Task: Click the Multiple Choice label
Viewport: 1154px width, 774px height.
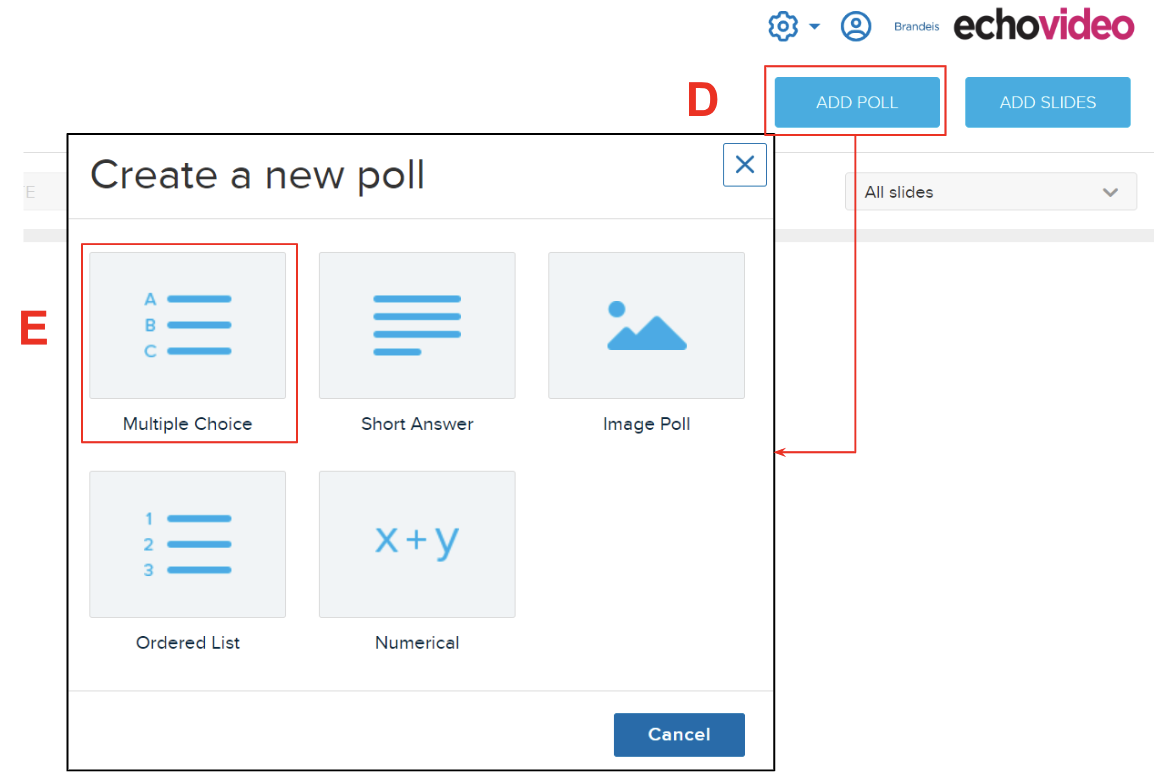Action: (188, 424)
